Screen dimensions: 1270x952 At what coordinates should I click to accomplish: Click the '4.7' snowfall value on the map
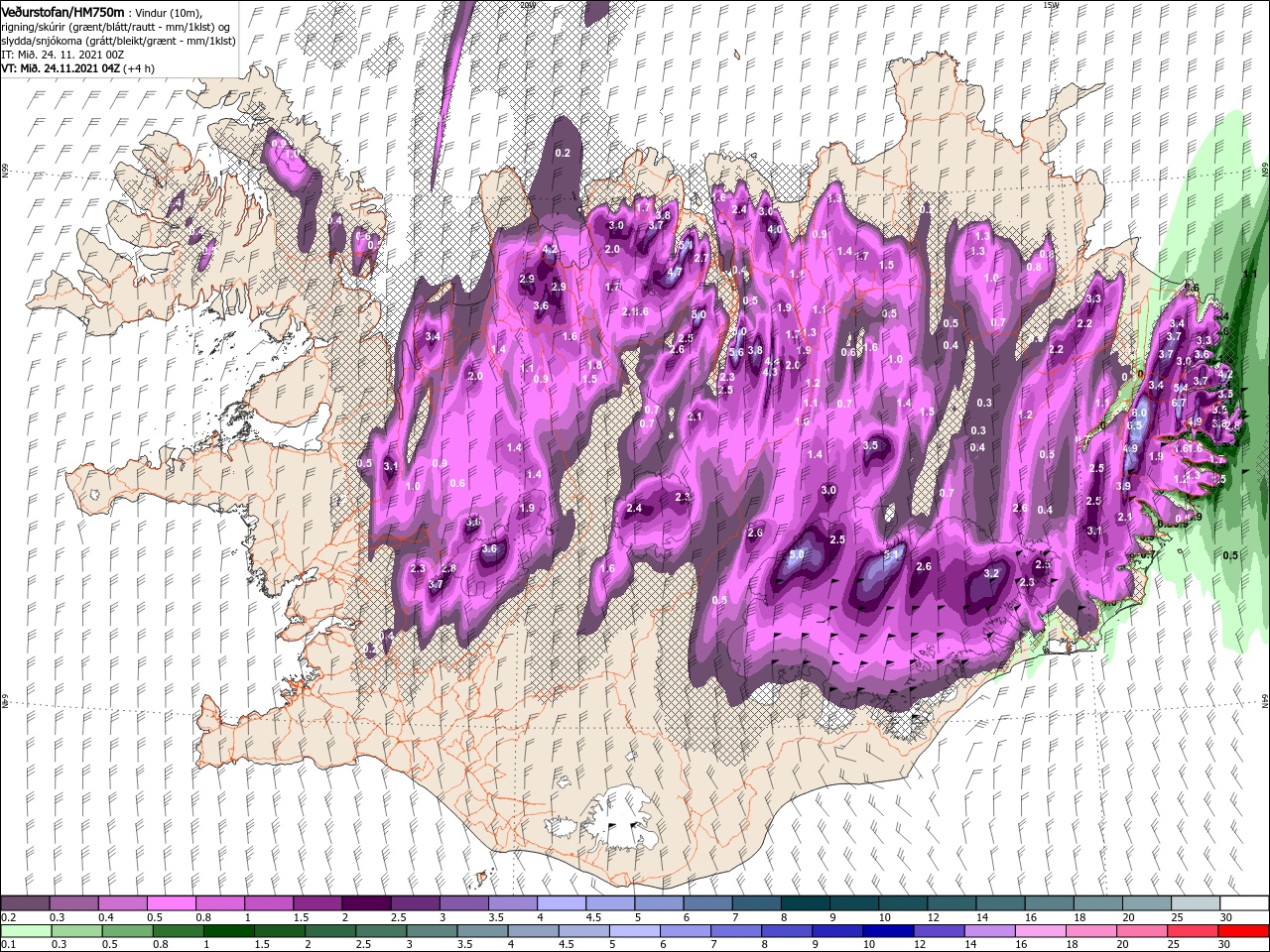[675, 271]
